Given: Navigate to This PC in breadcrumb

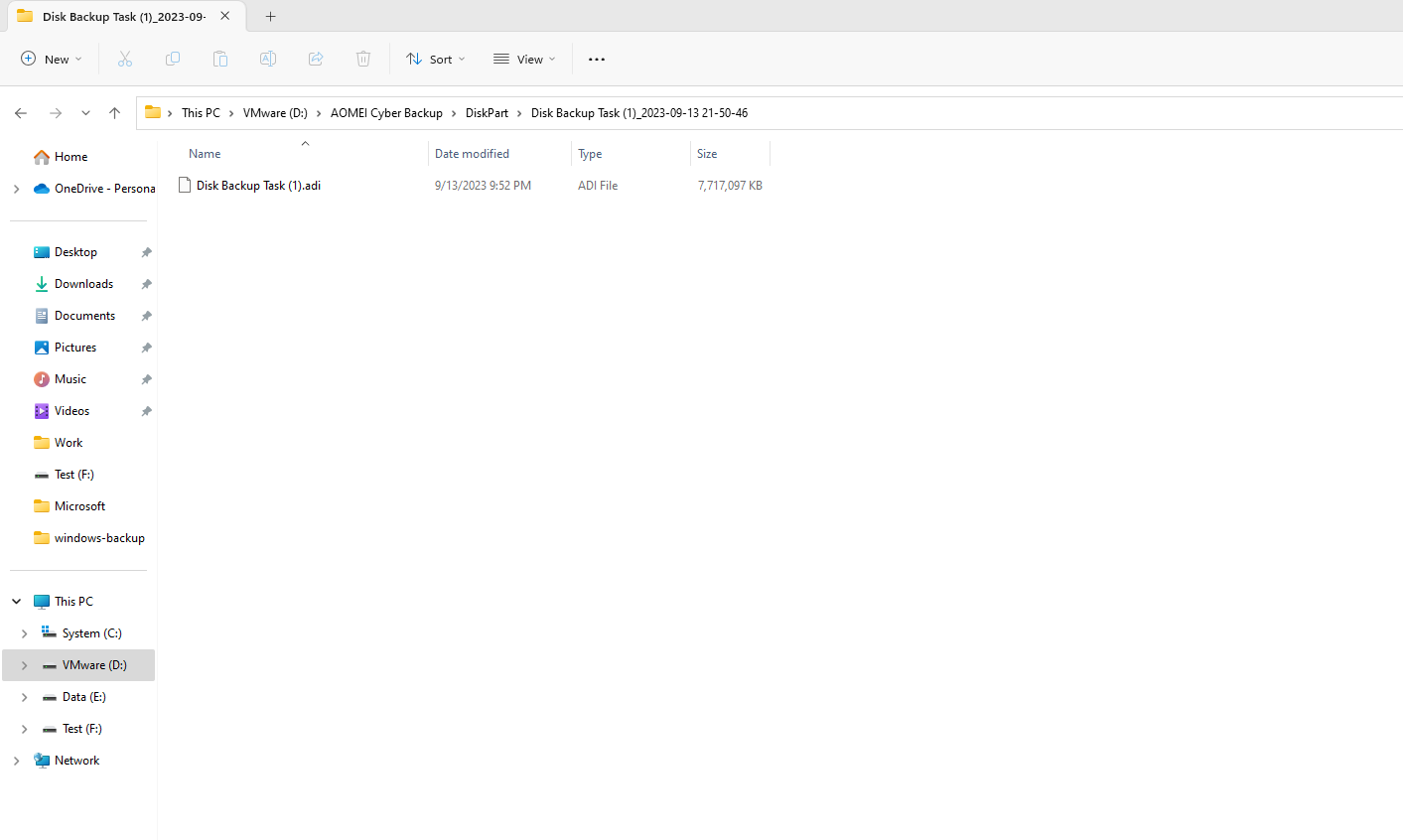Looking at the screenshot, I should point(201,113).
